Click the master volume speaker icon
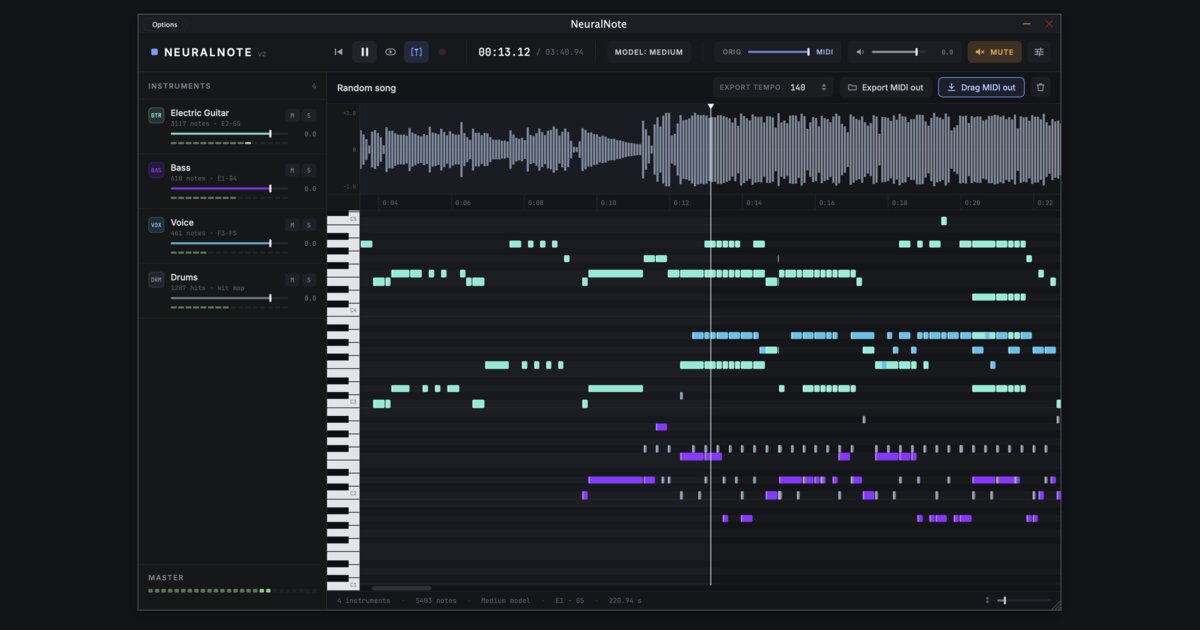Viewport: 1200px width, 630px height. click(860, 52)
